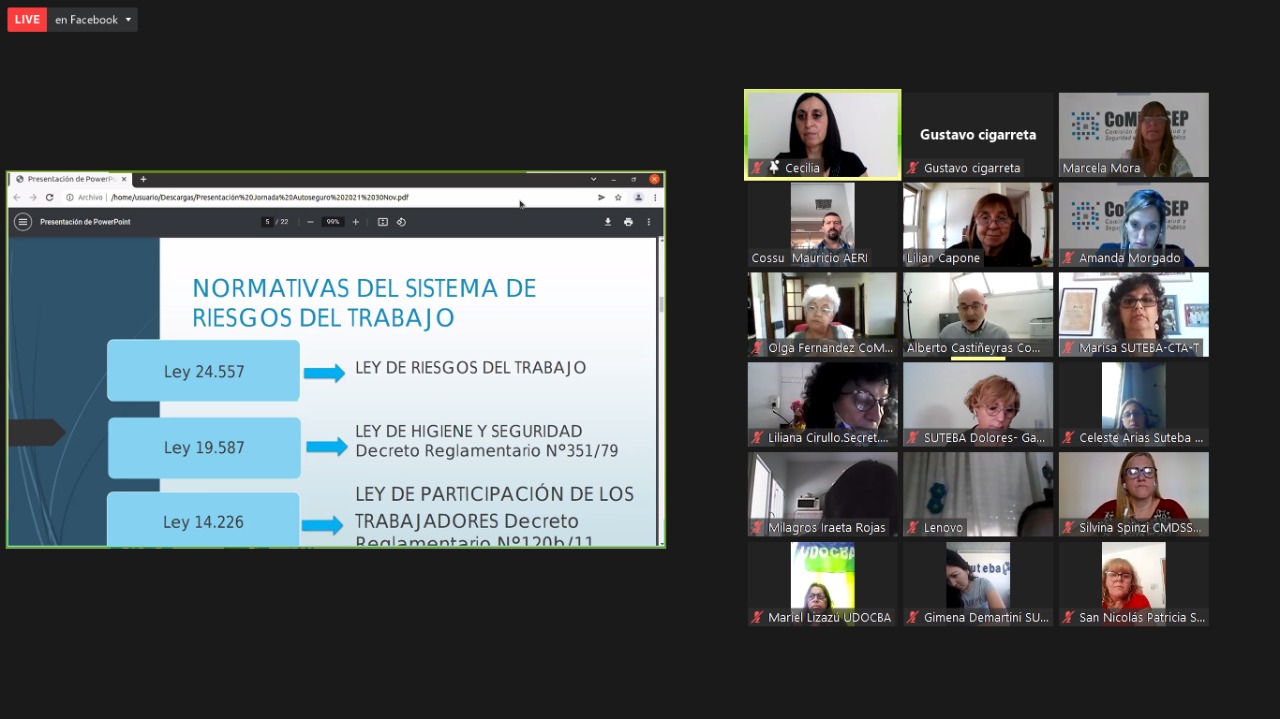1280x719 pixels.
Task: Toggle Cecilia's muted microphone icon
Action: pyautogui.click(x=758, y=168)
